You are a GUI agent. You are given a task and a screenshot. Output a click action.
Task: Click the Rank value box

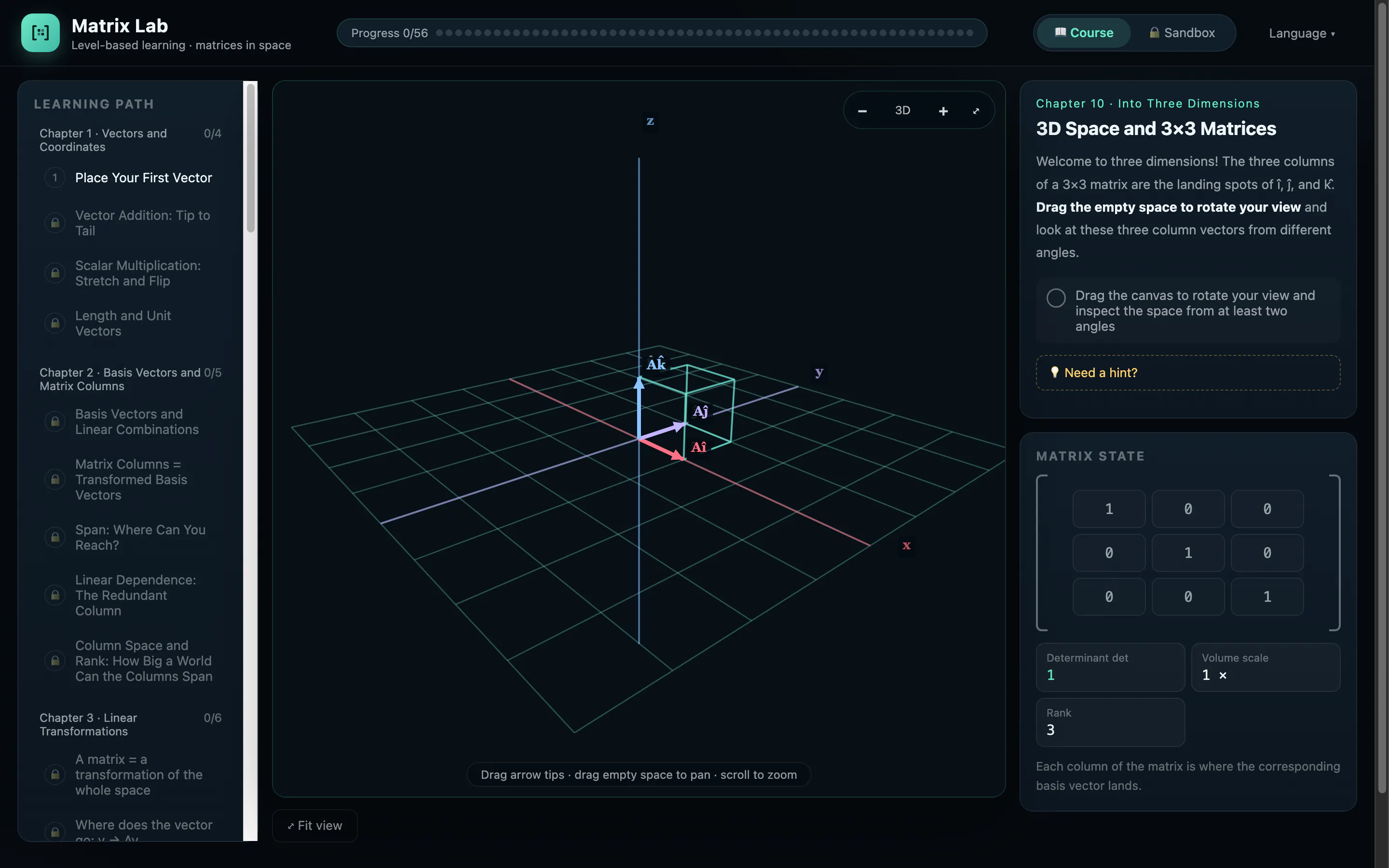pos(1110,722)
